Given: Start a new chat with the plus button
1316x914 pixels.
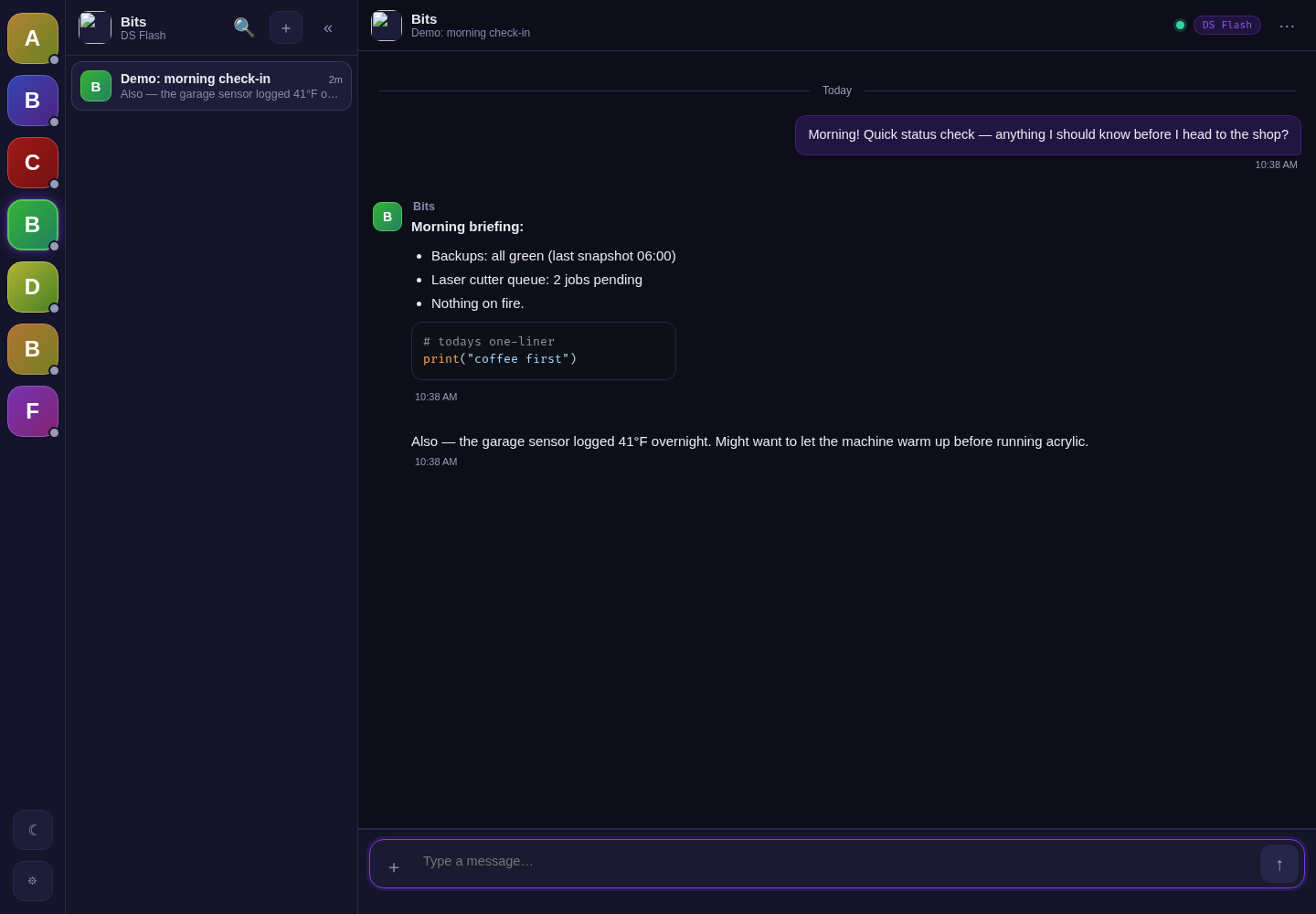Looking at the screenshot, I should (x=286, y=27).
